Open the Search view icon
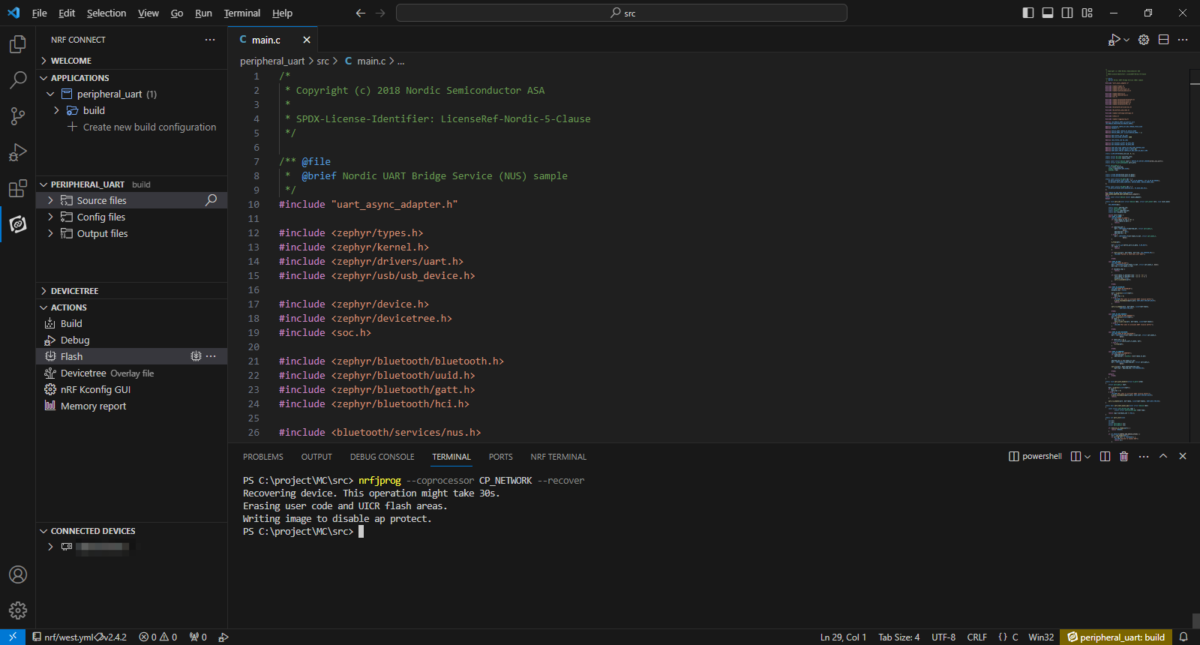 click(17, 80)
